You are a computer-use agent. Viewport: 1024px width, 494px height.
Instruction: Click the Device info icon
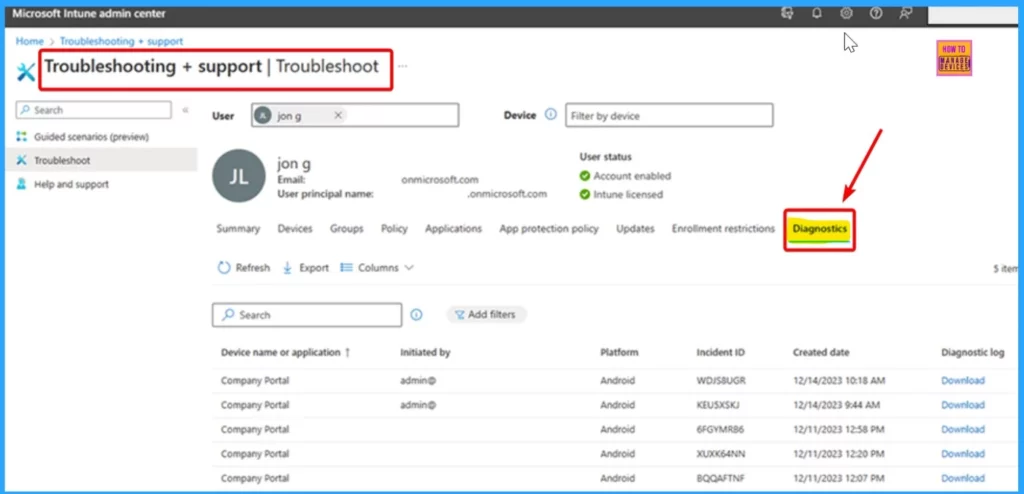[551, 114]
